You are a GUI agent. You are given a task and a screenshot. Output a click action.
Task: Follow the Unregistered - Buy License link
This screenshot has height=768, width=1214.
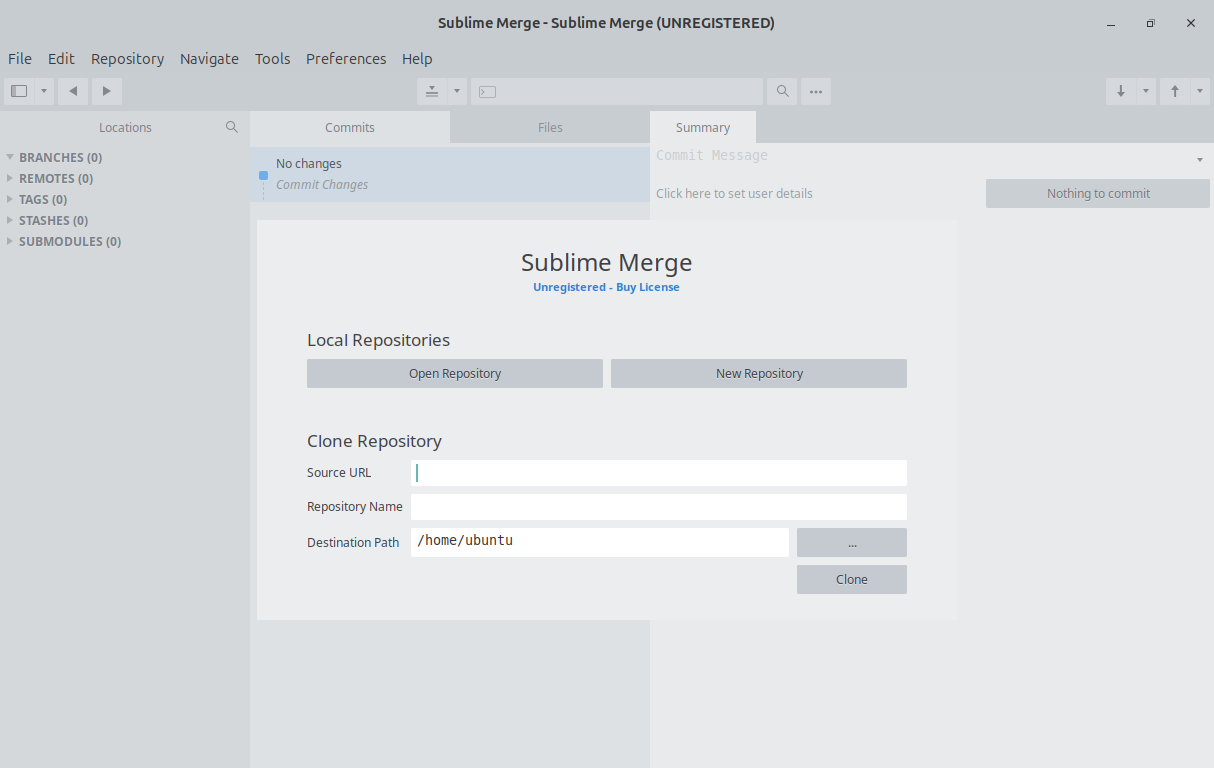pos(606,287)
